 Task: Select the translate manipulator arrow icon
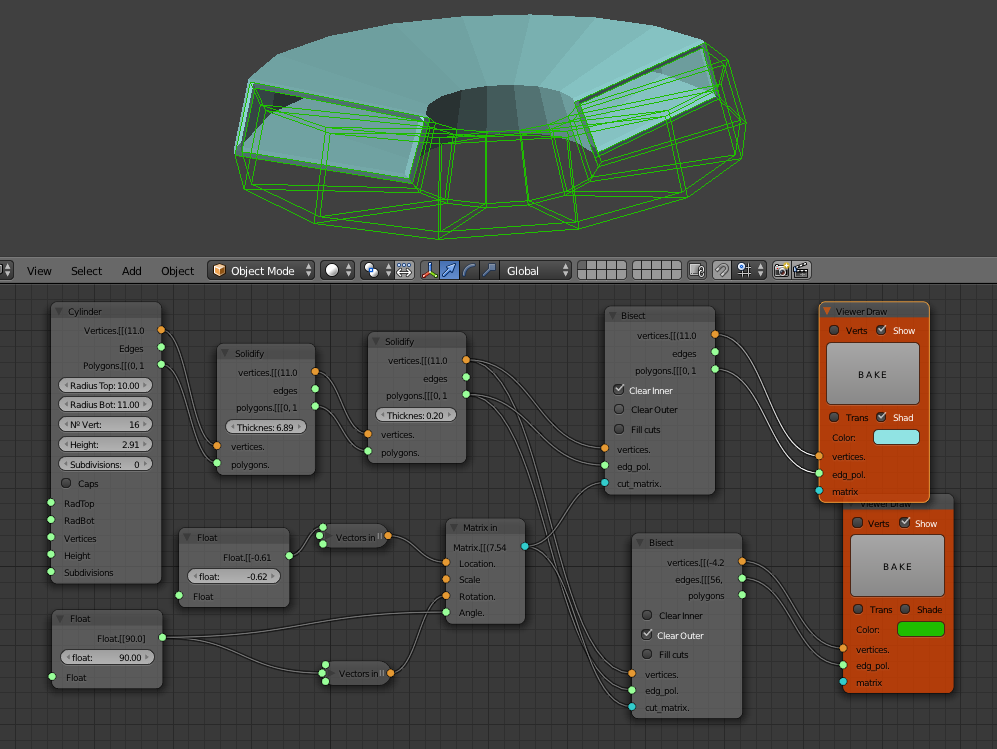449,270
